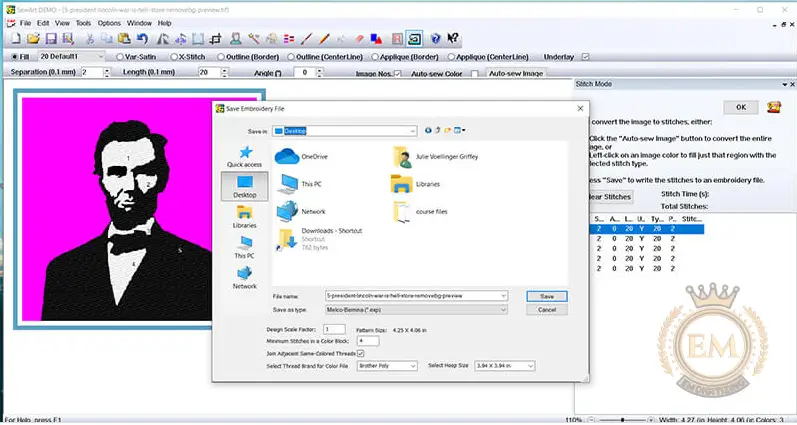
Task: Open the View menu
Action: 63,23
